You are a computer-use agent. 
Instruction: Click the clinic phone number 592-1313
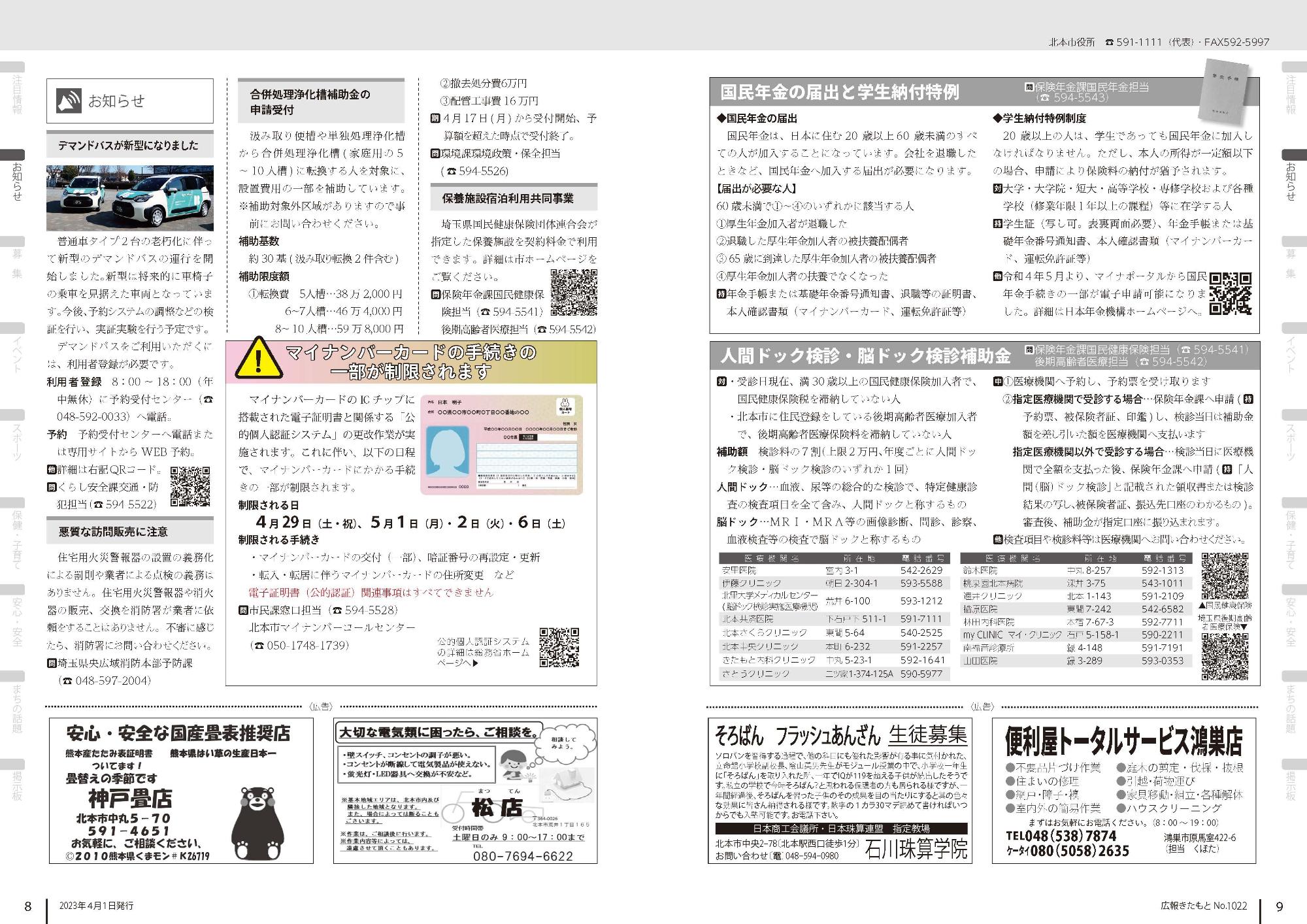(1163, 570)
